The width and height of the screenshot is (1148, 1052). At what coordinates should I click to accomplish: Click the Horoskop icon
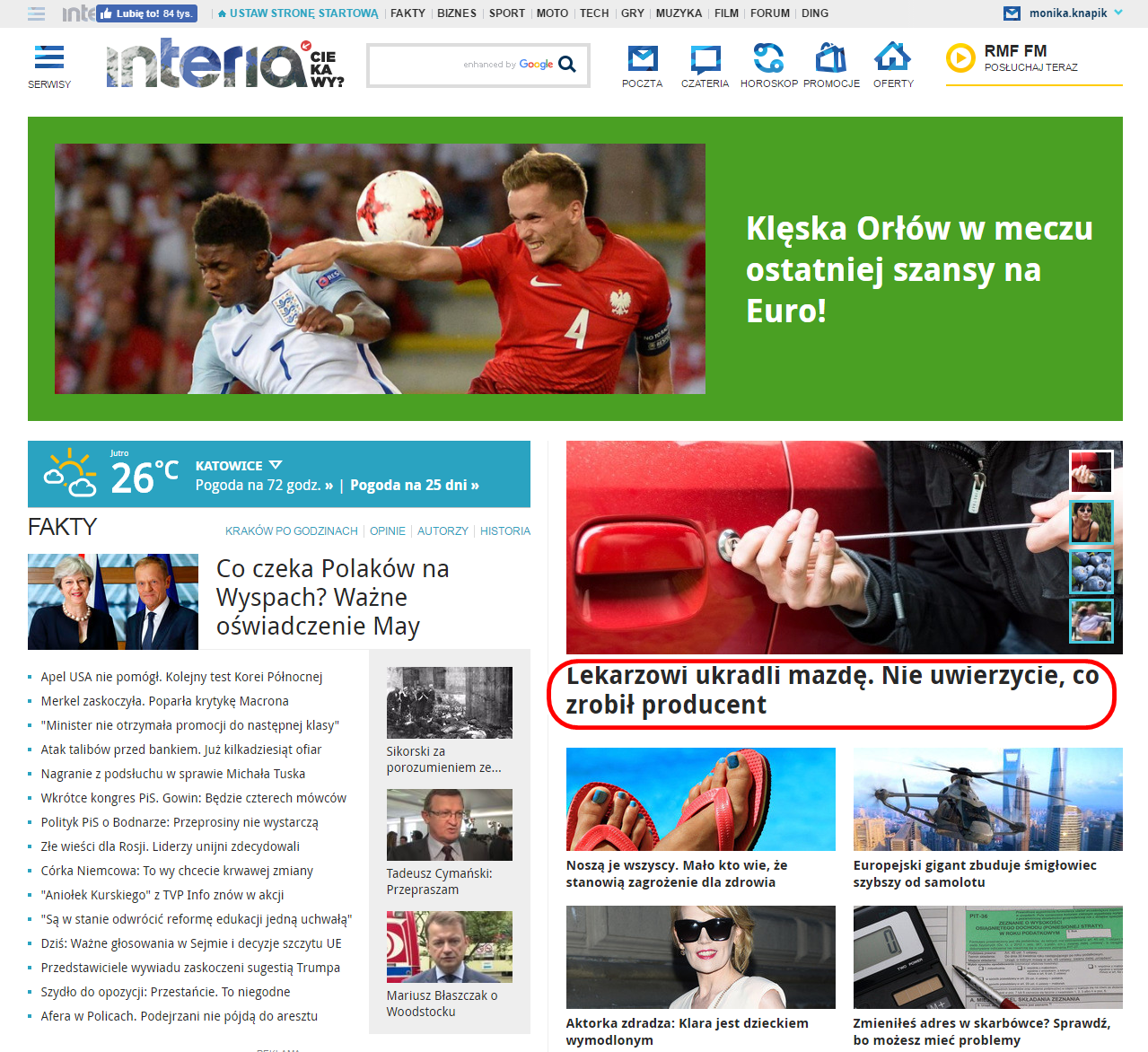[x=768, y=59]
